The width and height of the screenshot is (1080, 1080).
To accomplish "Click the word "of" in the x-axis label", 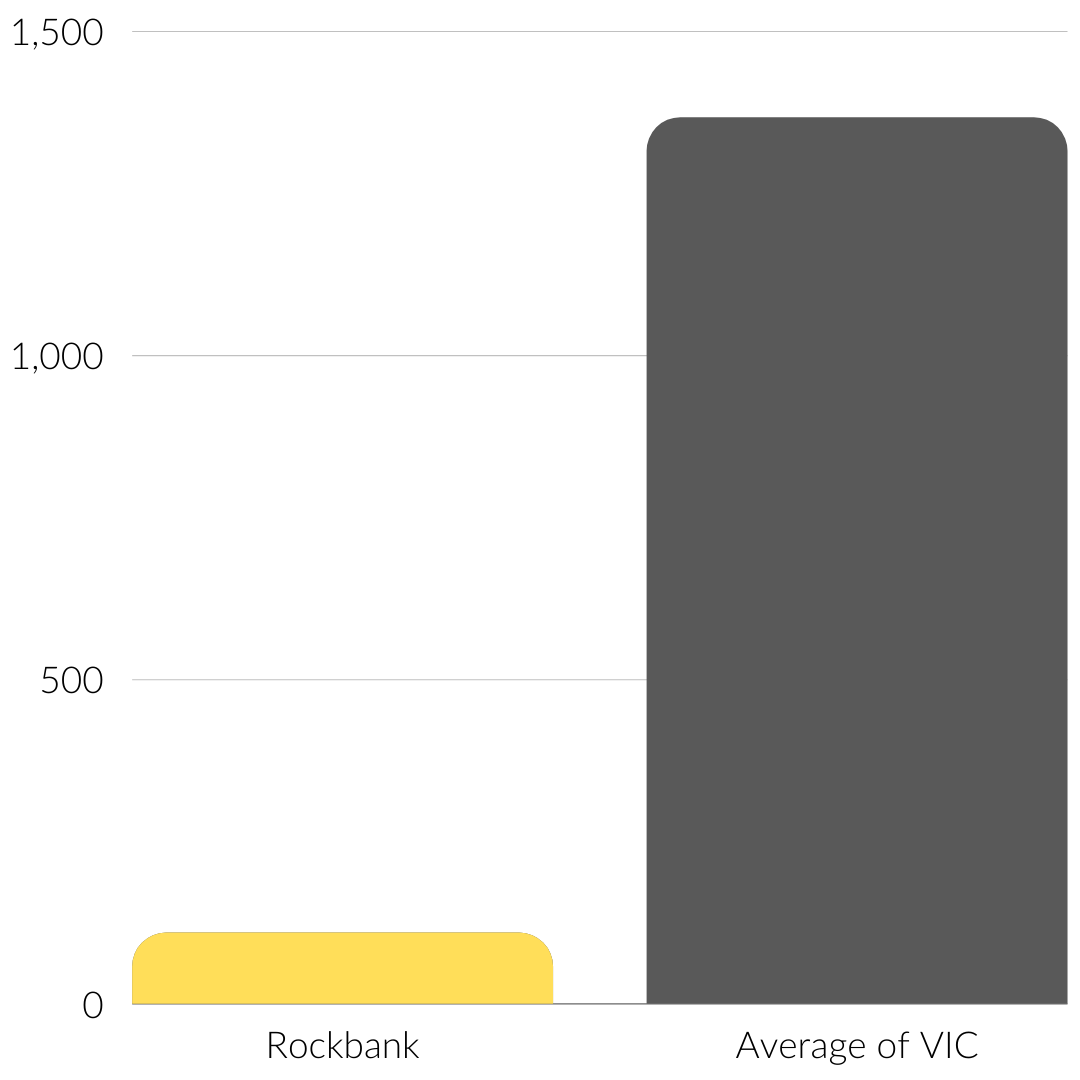I will [872, 1046].
